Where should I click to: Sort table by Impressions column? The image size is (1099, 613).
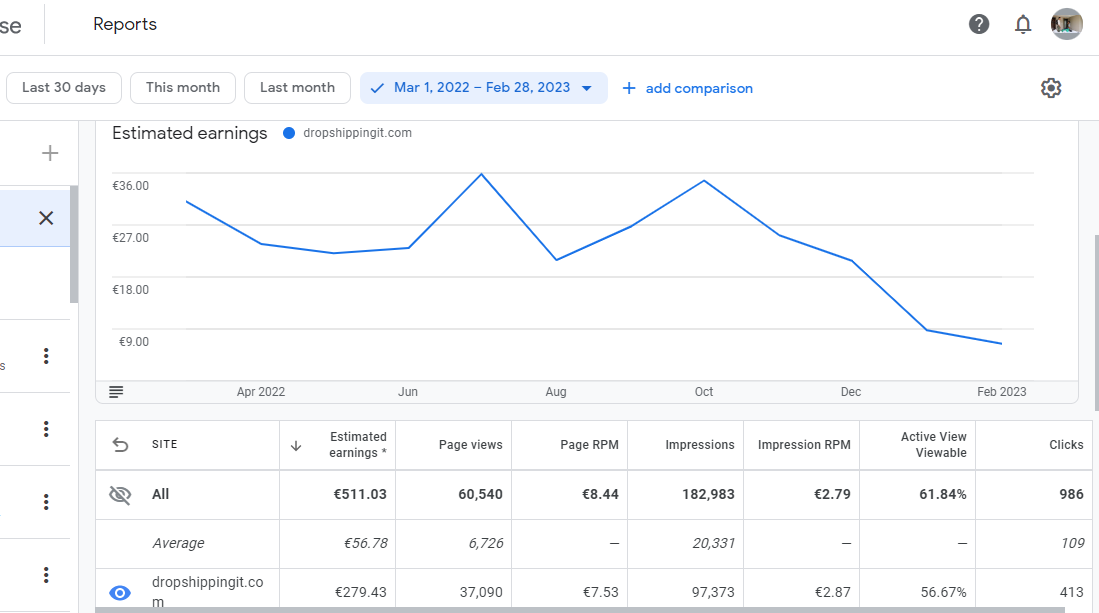point(699,445)
